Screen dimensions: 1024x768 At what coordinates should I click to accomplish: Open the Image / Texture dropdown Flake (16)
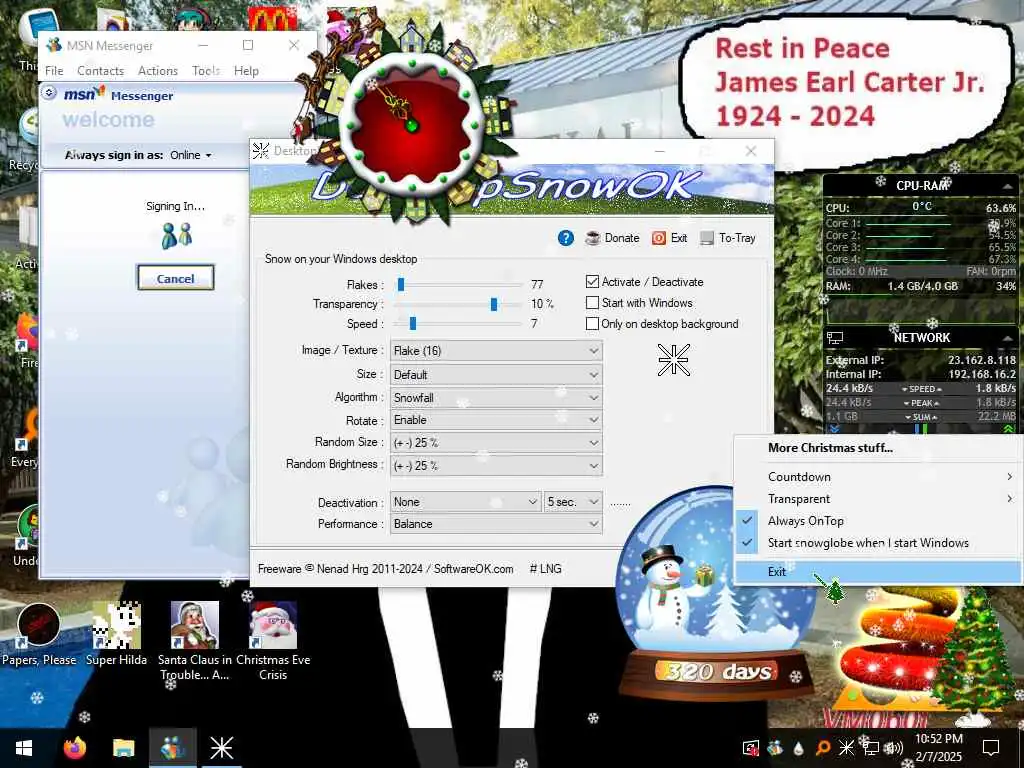[496, 351]
